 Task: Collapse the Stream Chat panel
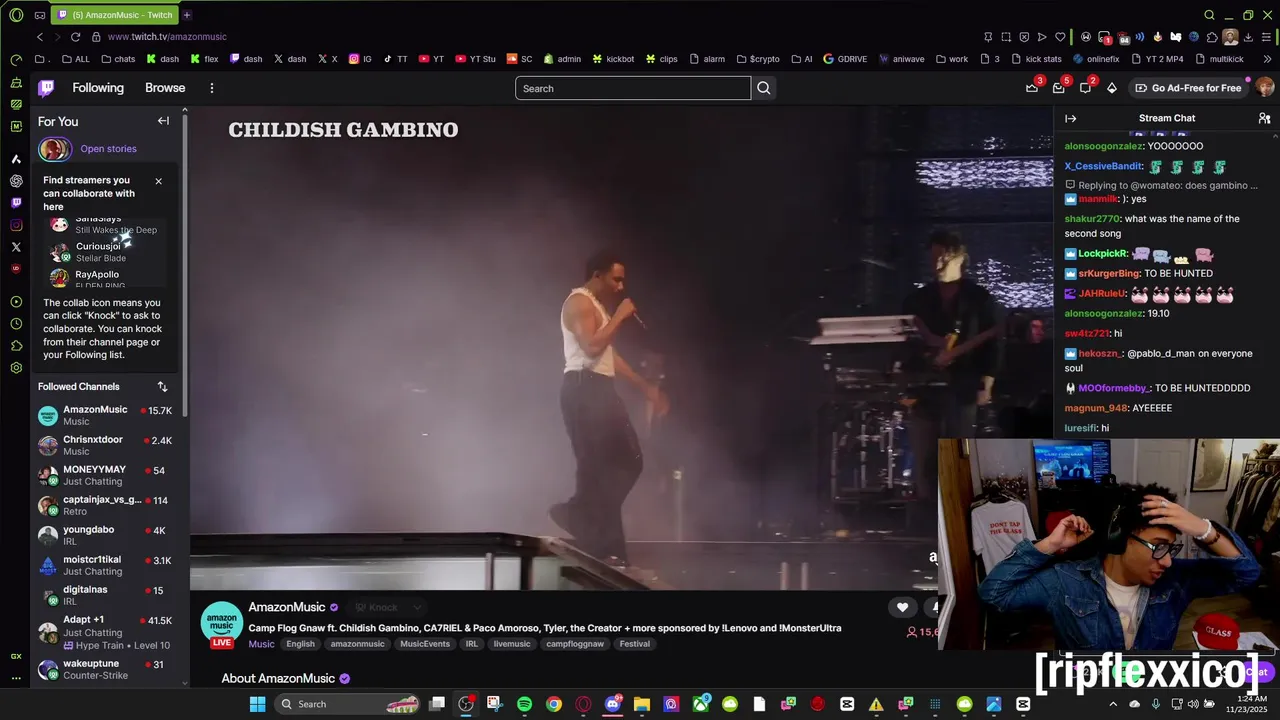[1071, 118]
